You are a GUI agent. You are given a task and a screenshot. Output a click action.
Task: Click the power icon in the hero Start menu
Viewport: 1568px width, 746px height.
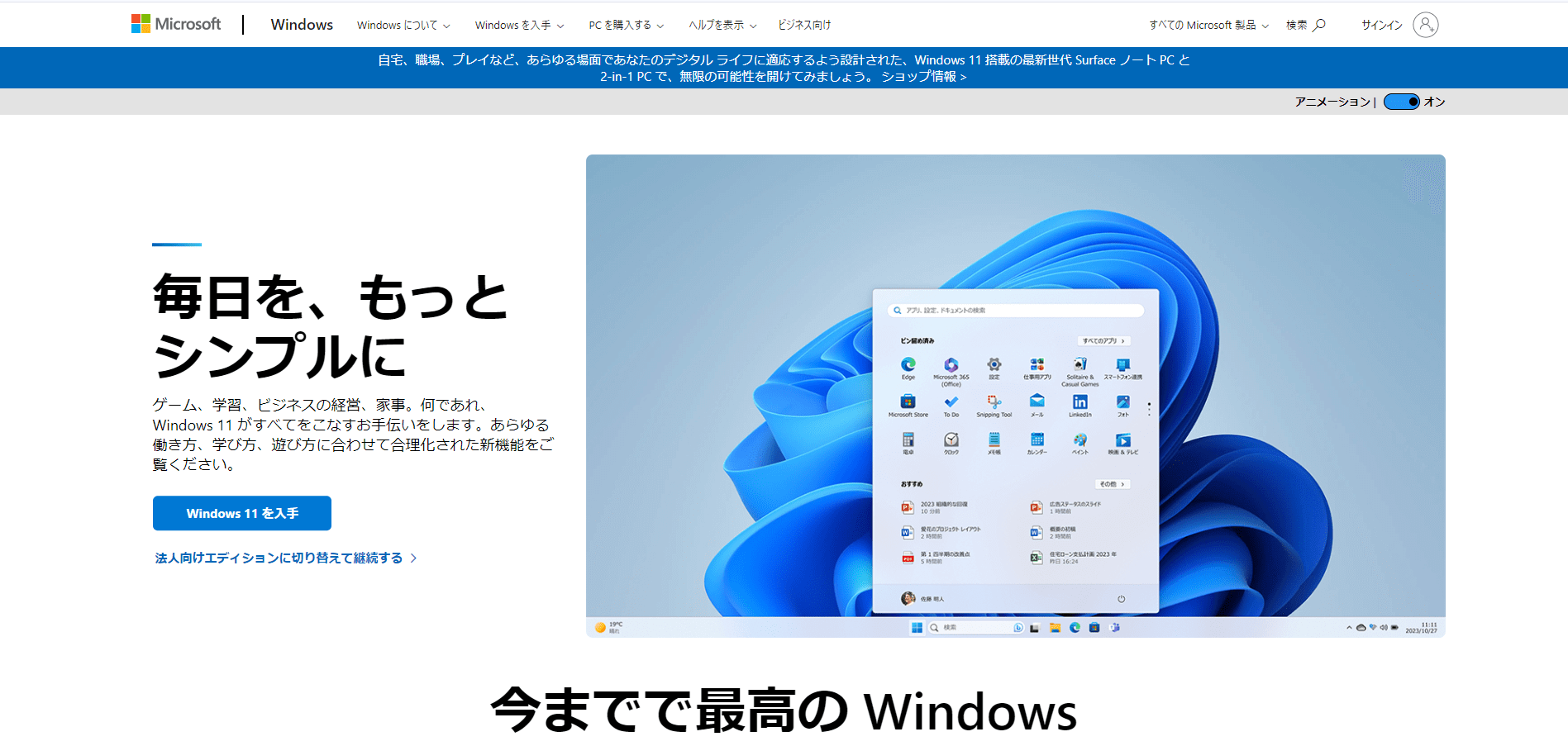coord(1122,599)
